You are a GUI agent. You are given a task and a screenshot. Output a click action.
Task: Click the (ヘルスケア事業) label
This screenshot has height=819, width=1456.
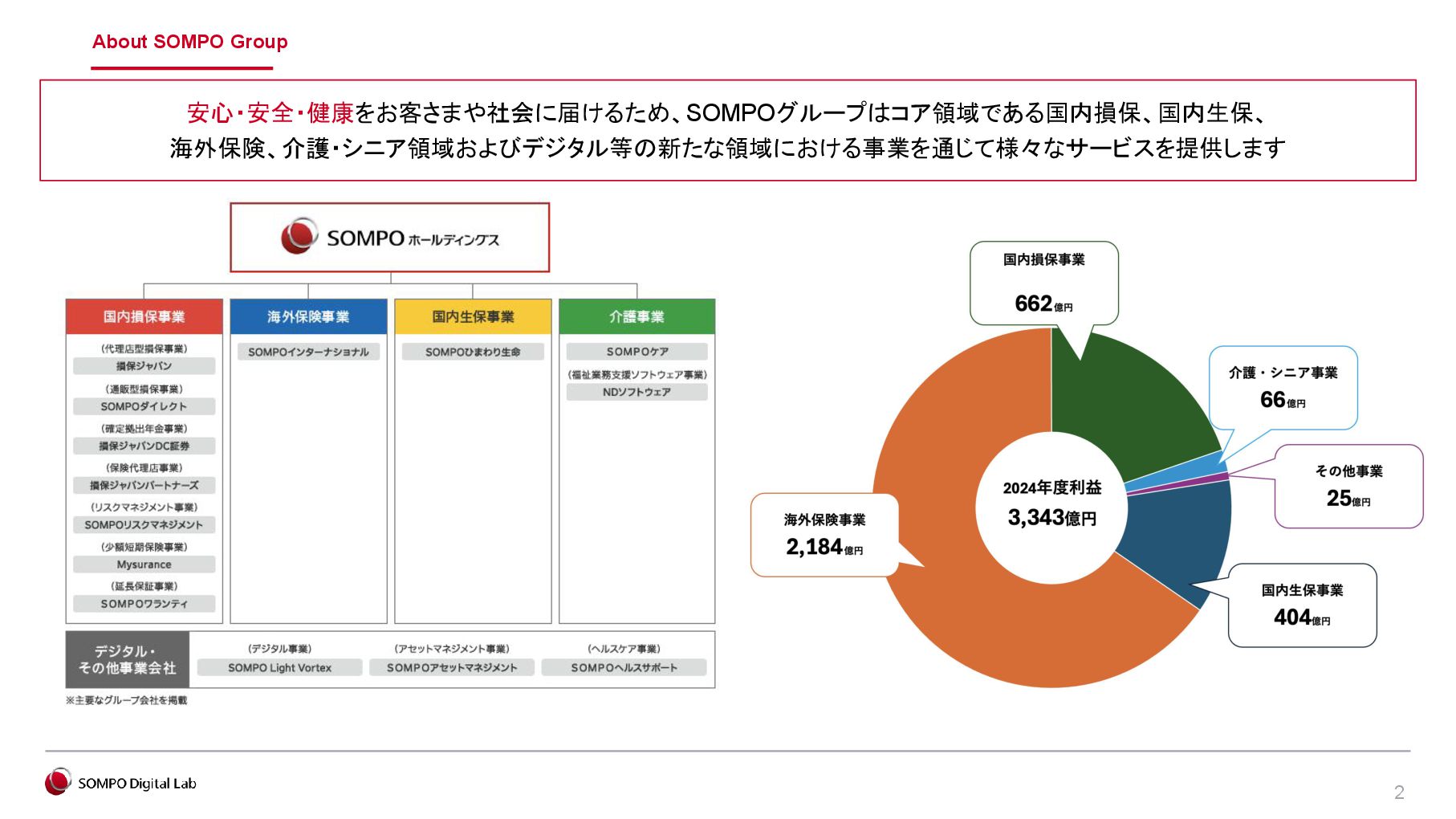624,649
